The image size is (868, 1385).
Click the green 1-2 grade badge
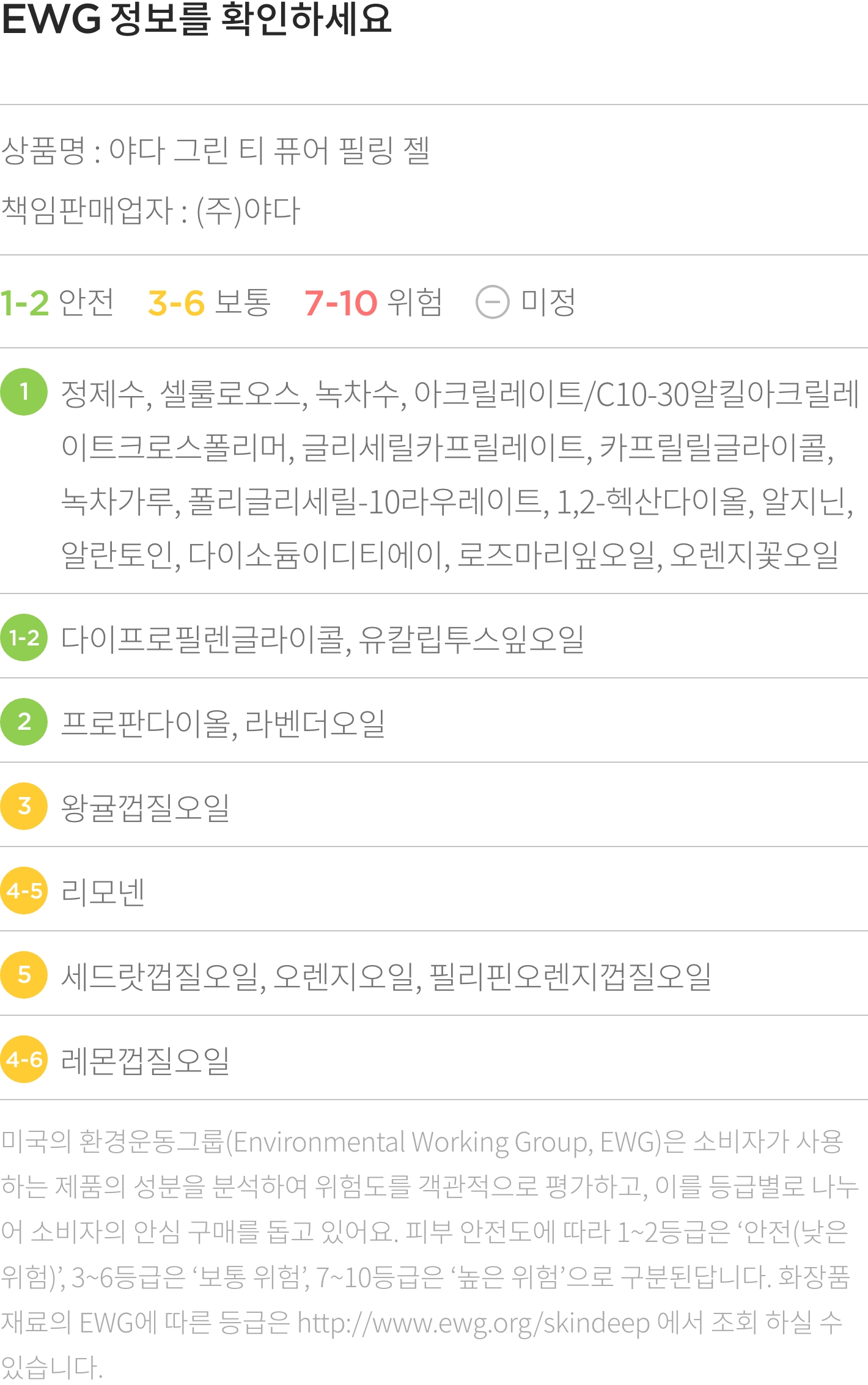(x=24, y=637)
